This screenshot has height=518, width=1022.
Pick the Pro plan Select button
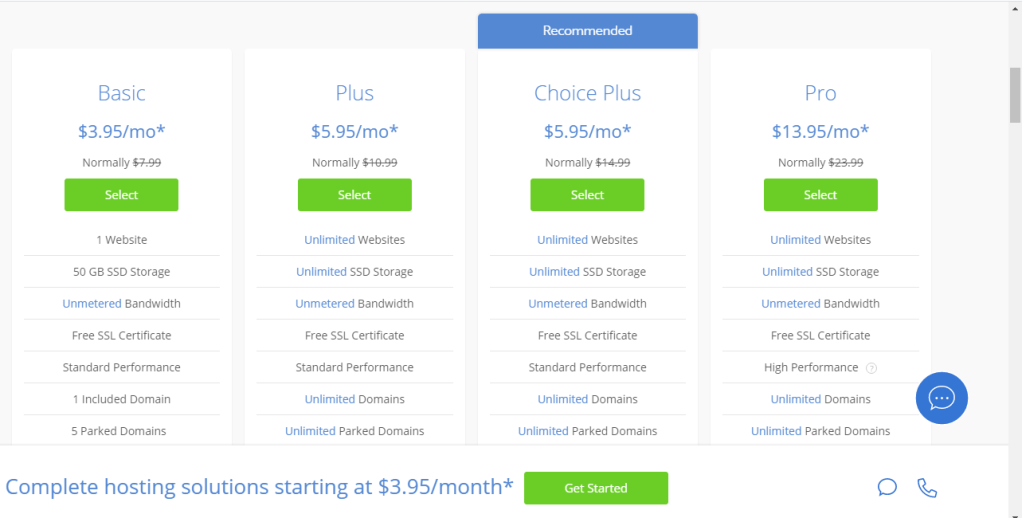[820, 195]
